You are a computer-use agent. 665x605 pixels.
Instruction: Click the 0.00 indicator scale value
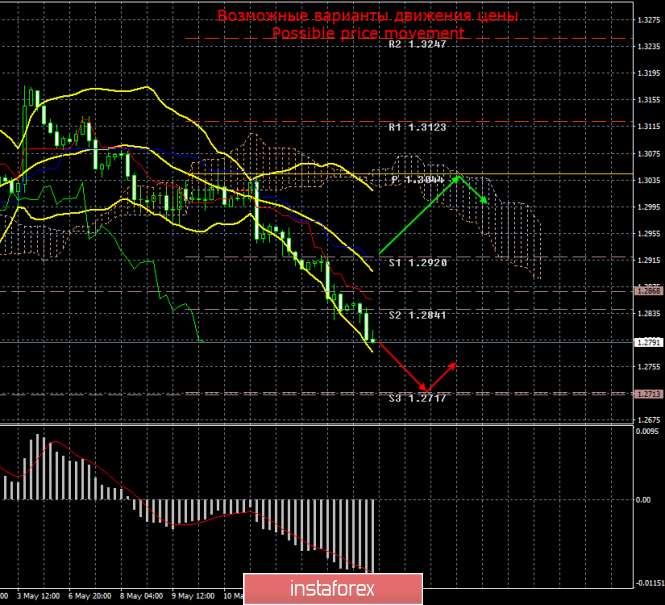[x=643, y=500]
